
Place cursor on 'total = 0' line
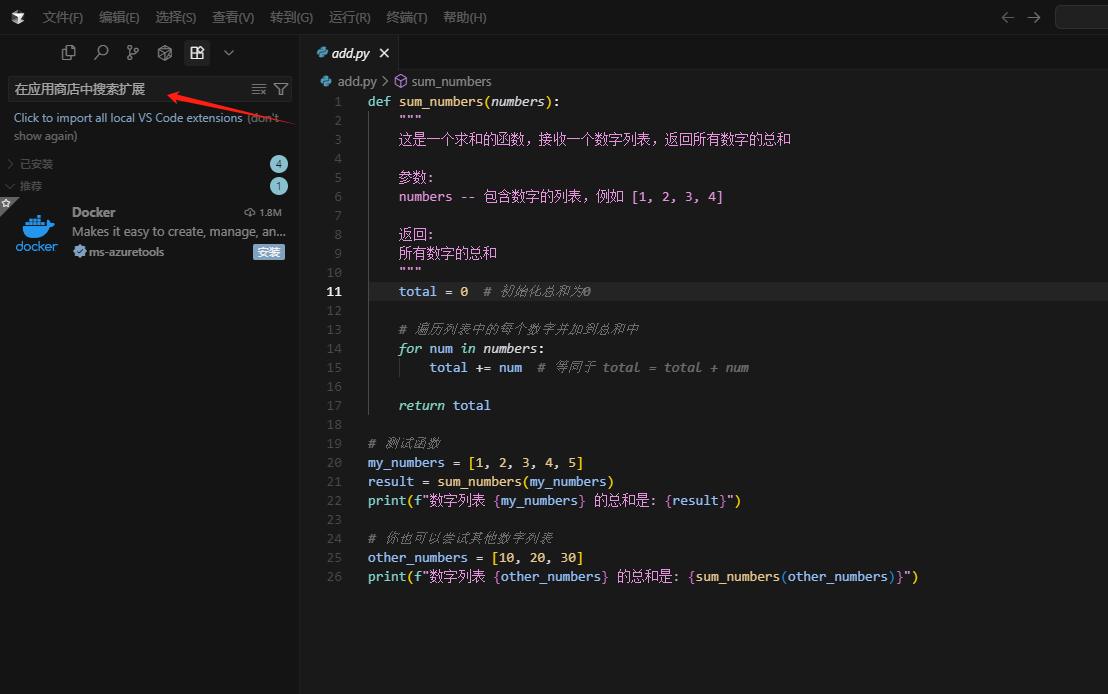click(x=433, y=291)
